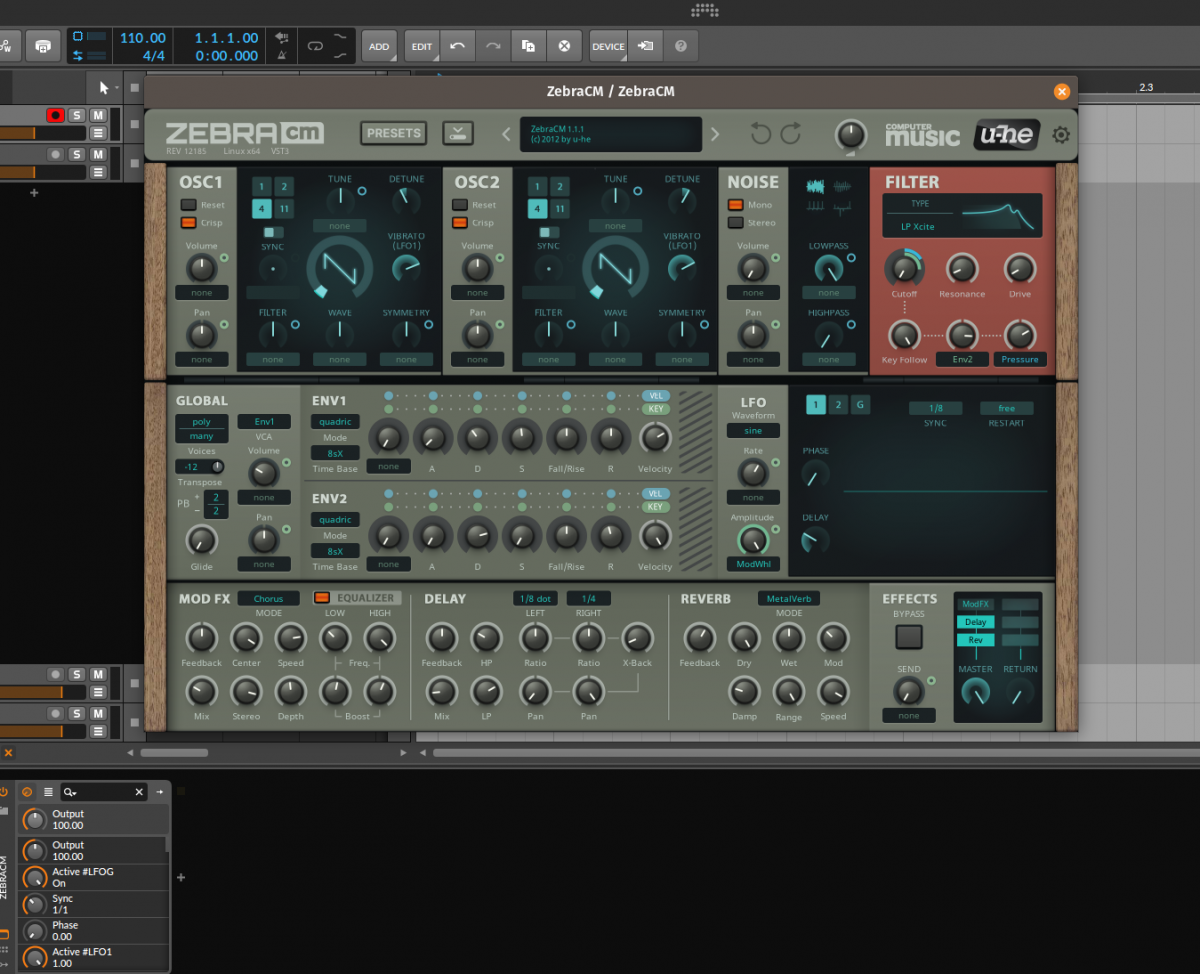Click the arrow-into-box icon beside DEVICE
Image resolution: width=1200 pixels, height=974 pixels.
(646, 46)
